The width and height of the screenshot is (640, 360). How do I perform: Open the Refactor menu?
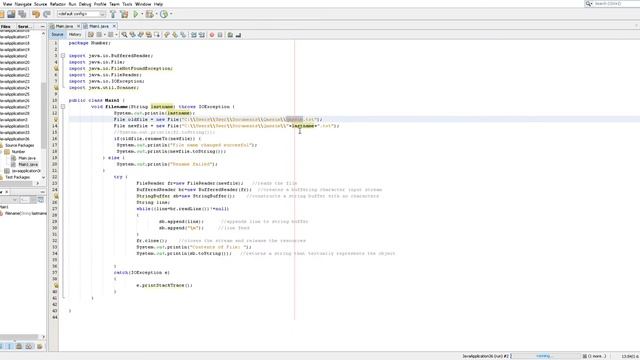click(58, 4)
